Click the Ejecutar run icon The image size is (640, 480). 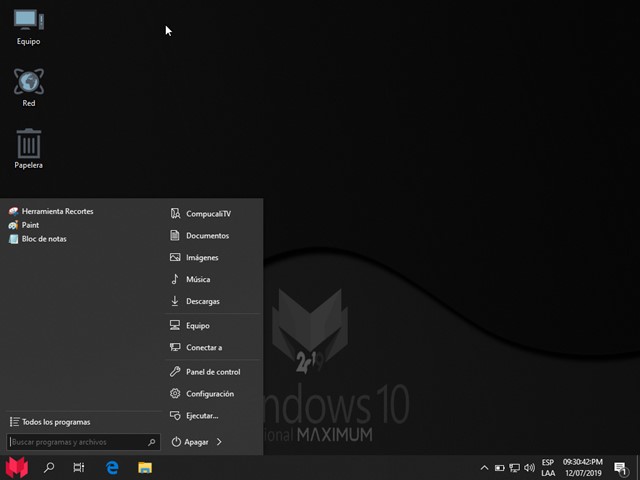point(175,416)
